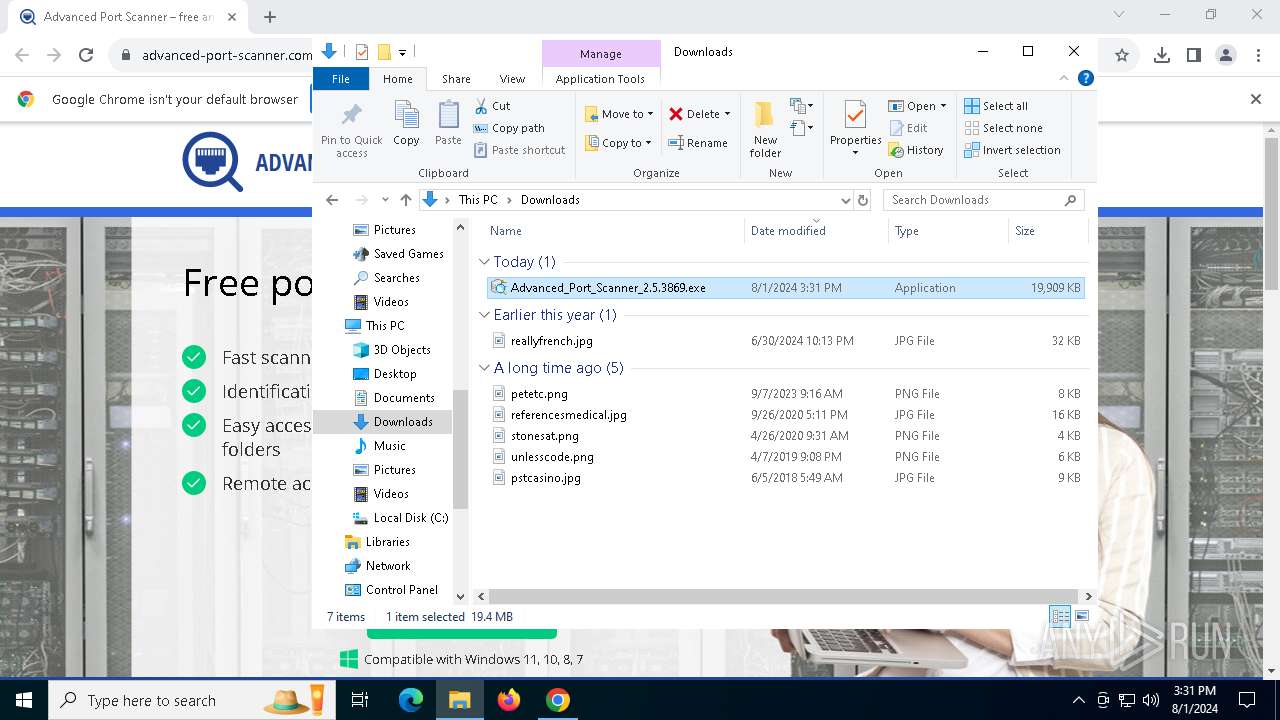Cut the selected file
Screen dimensions: 1280x720
coord(492,106)
